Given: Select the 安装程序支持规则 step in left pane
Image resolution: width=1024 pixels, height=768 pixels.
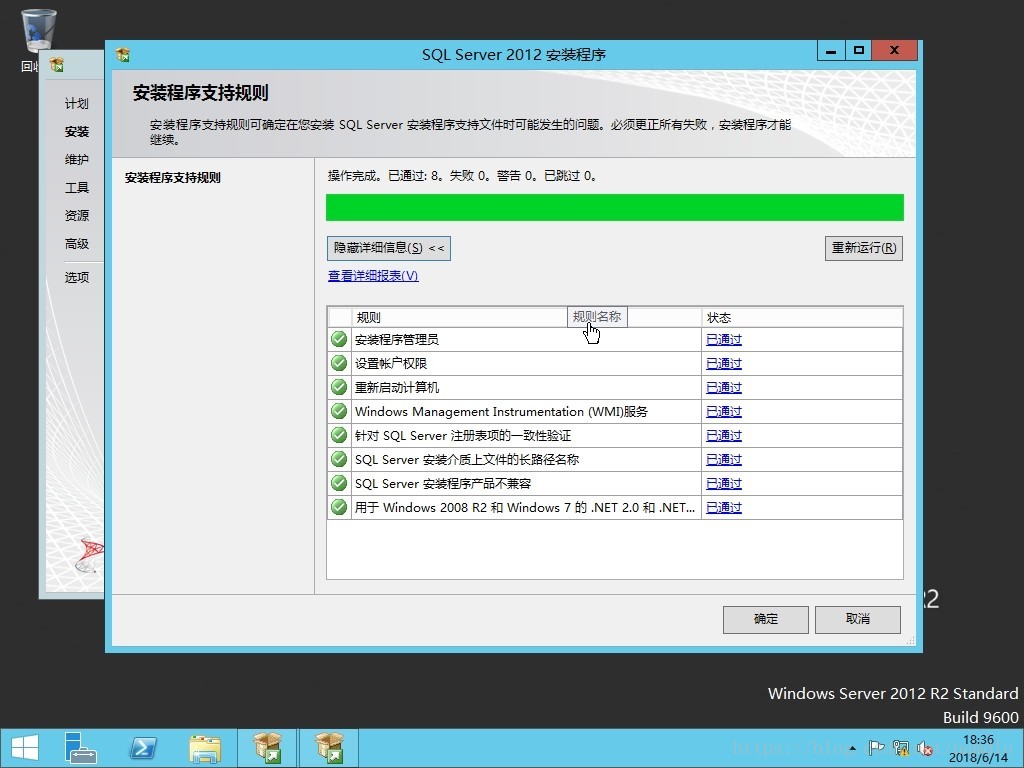Looking at the screenshot, I should 172,178.
